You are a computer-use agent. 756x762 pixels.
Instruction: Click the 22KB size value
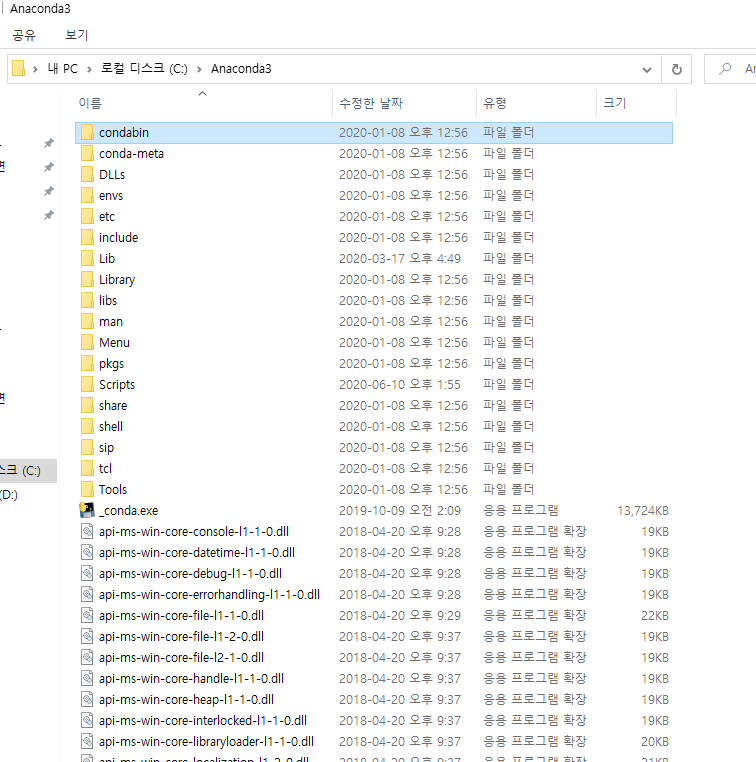pos(655,615)
